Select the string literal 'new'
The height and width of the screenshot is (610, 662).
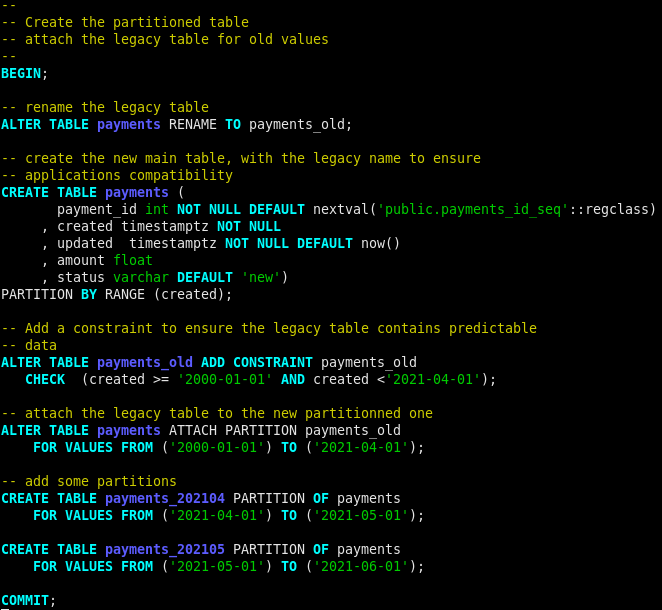coord(260,277)
